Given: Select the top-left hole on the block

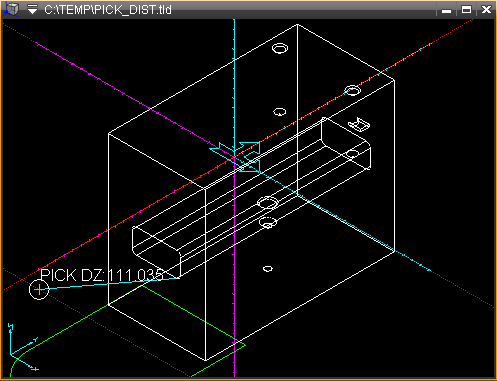Looking at the screenshot, I should pos(280,48).
